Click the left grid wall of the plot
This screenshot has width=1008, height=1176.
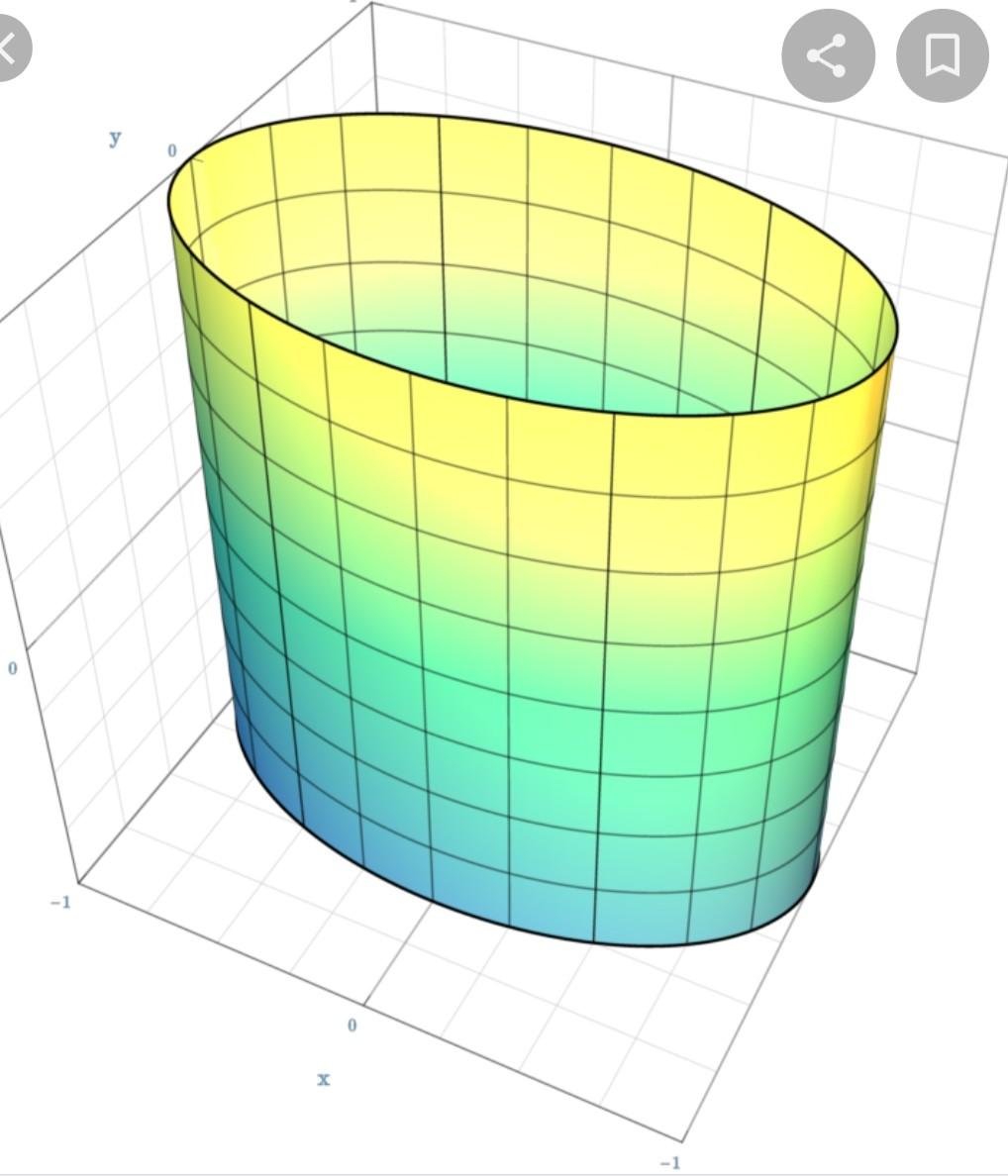click(89, 495)
